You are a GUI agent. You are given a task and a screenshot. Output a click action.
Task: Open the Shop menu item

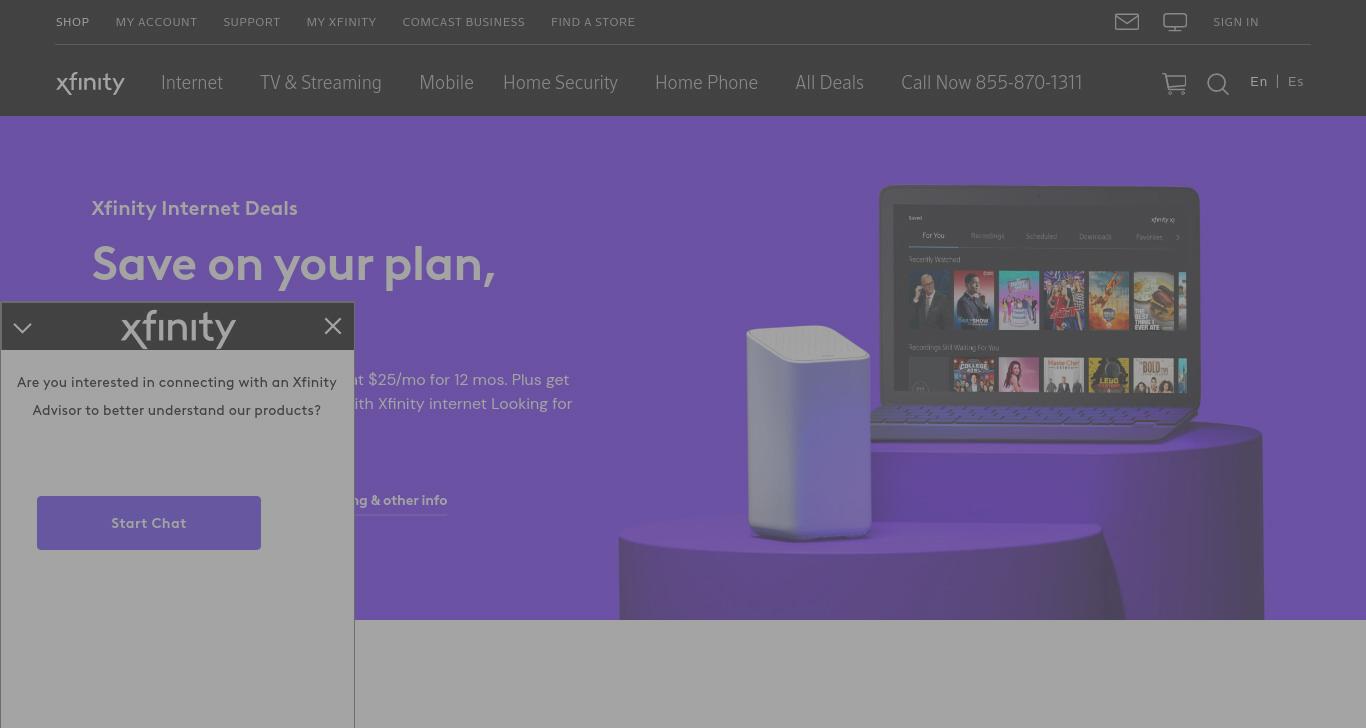[72, 22]
